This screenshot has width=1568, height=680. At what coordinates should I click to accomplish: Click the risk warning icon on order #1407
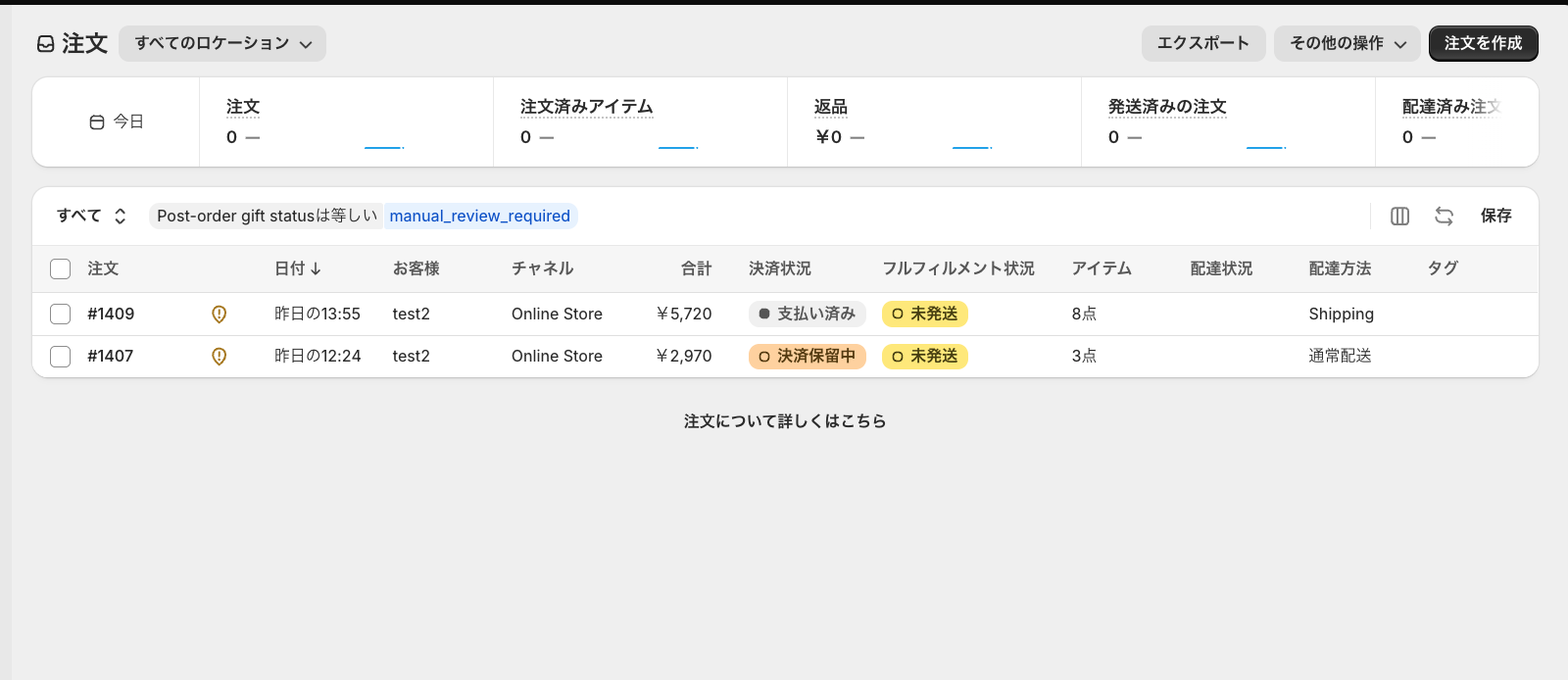click(x=220, y=356)
